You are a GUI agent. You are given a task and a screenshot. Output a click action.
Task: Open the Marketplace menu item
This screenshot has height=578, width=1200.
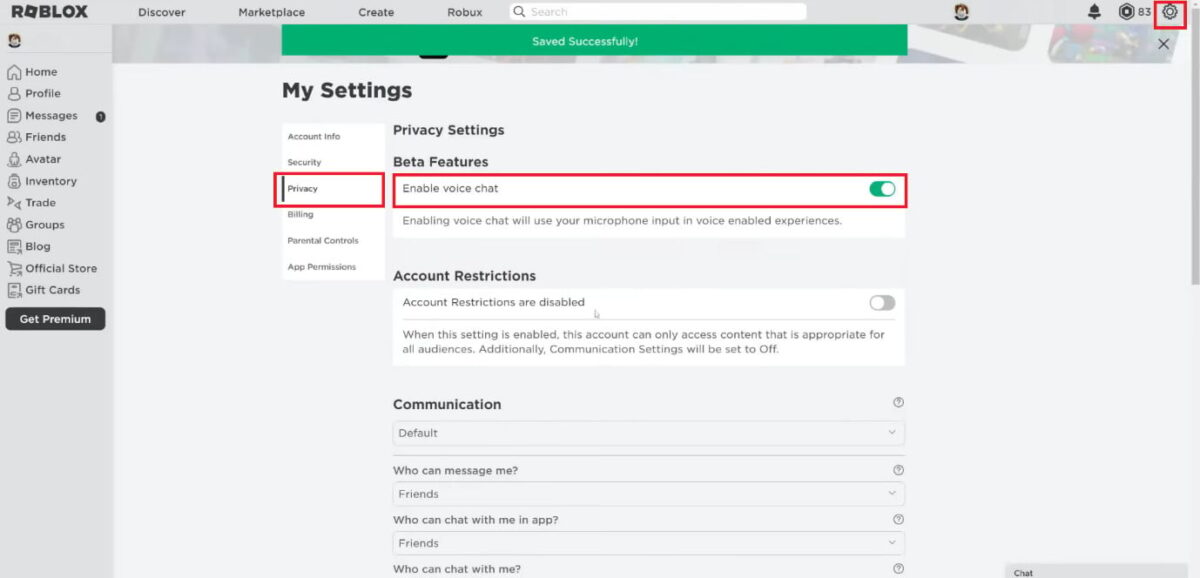point(272,12)
